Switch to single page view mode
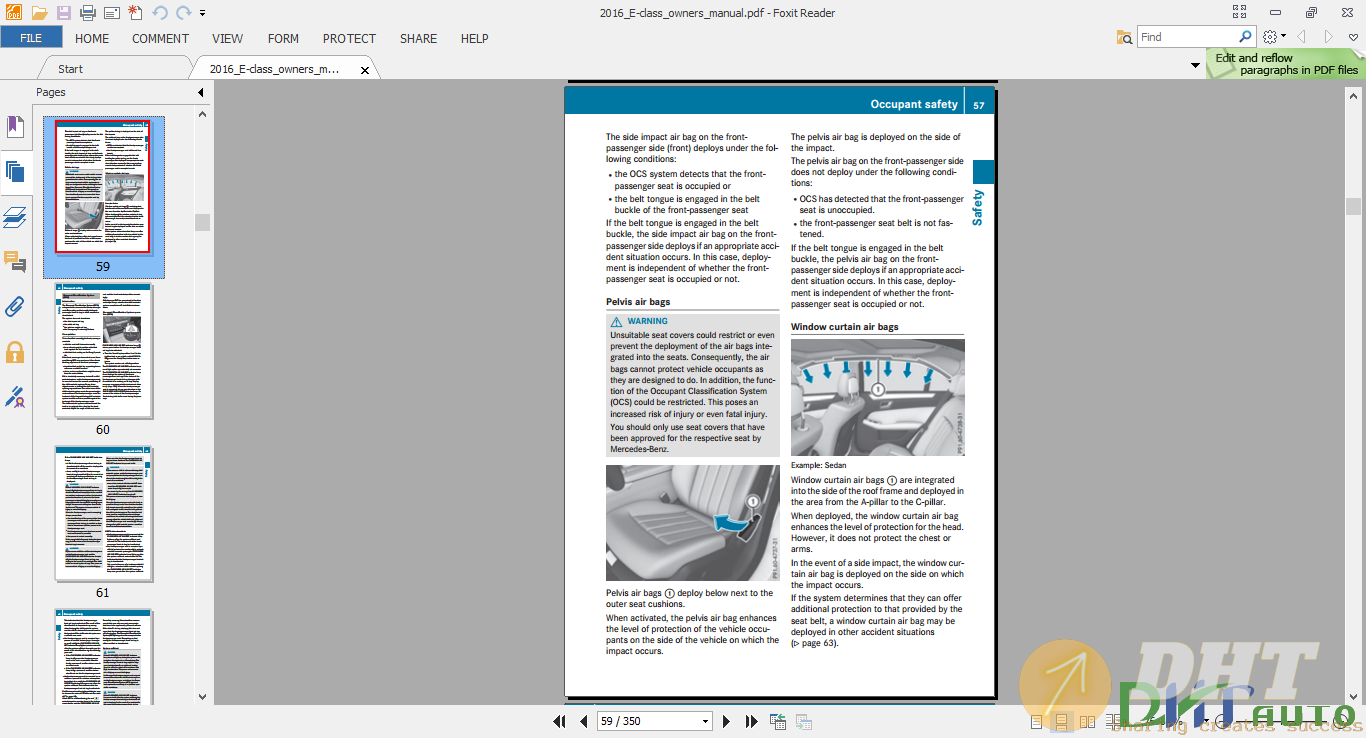 (x=1036, y=721)
